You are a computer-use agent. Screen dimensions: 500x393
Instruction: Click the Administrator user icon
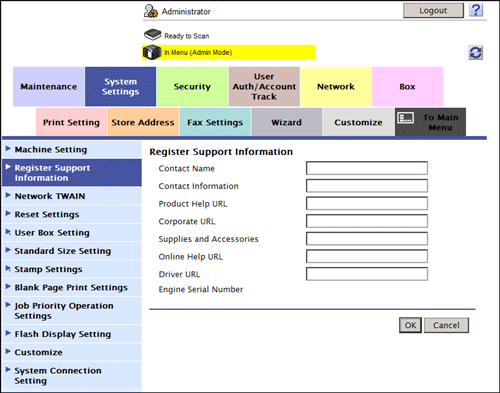click(151, 11)
